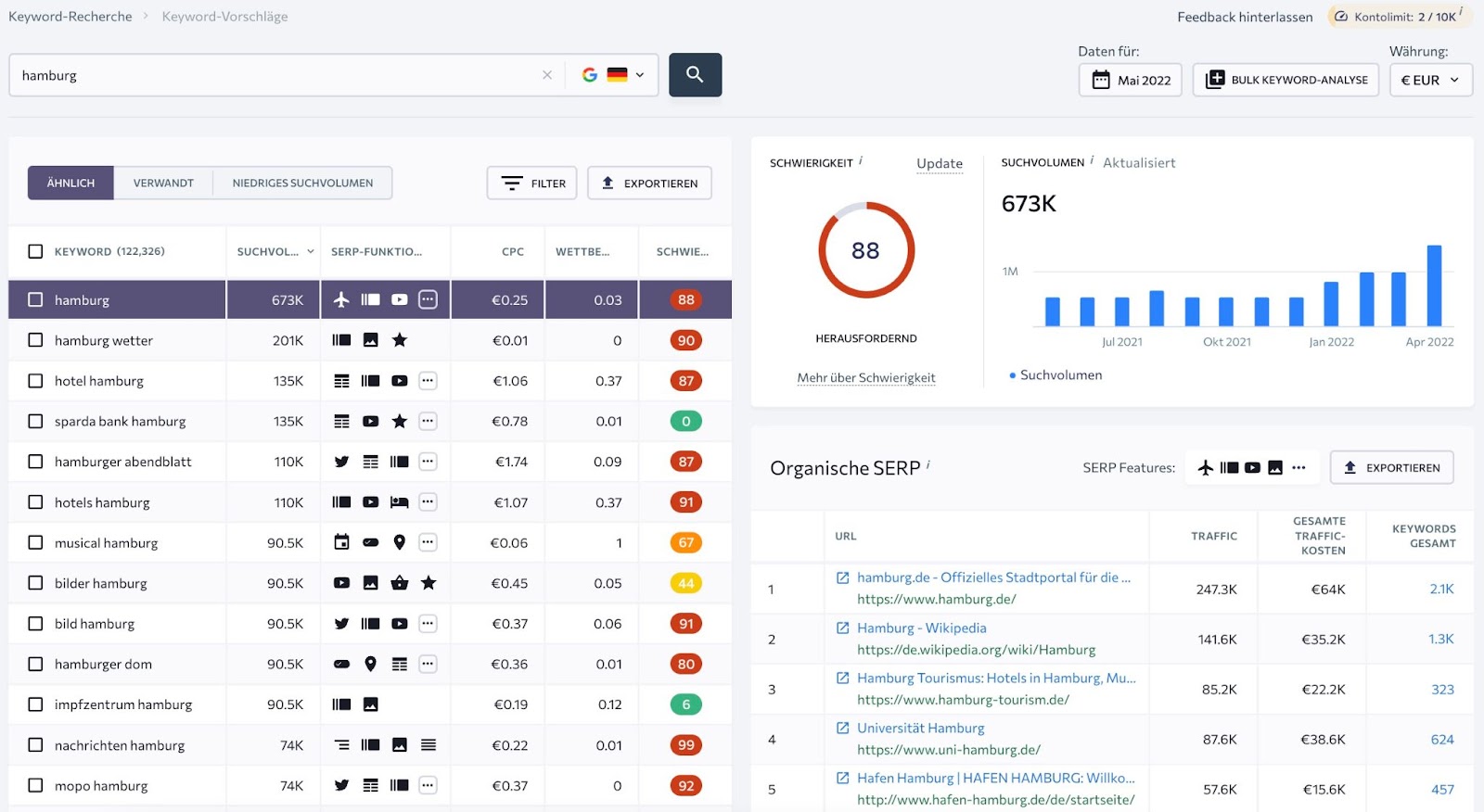The image size is (1484, 812).
Task: Click video icon in hotel hamburg row
Action: pyautogui.click(x=400, y=381)
